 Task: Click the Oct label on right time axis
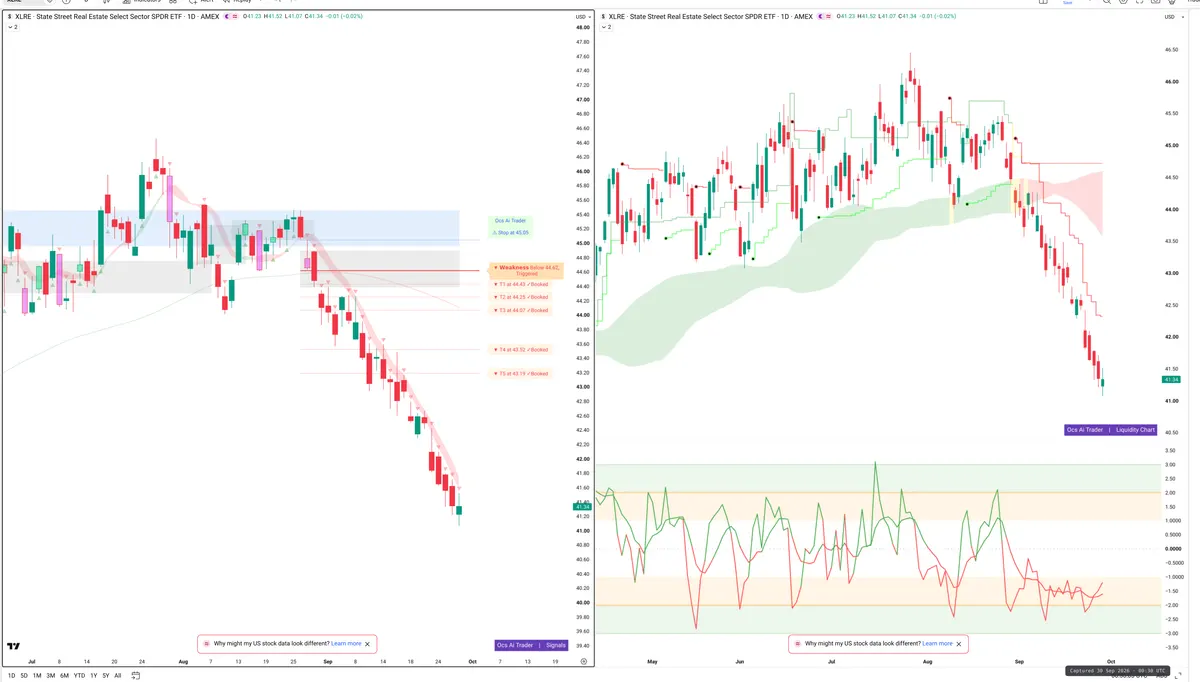tap(1111, 661)
